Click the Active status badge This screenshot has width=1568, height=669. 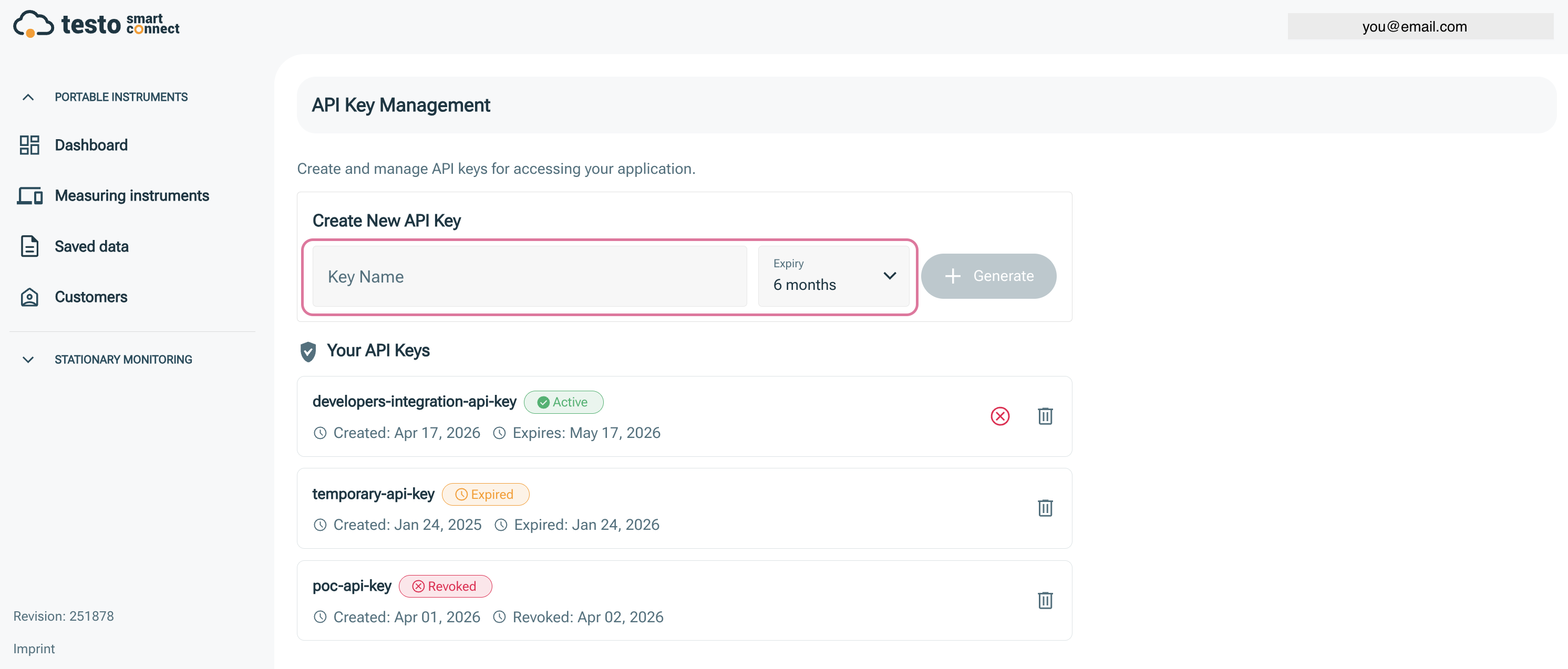pyautogui.click(x=564, y=402)
